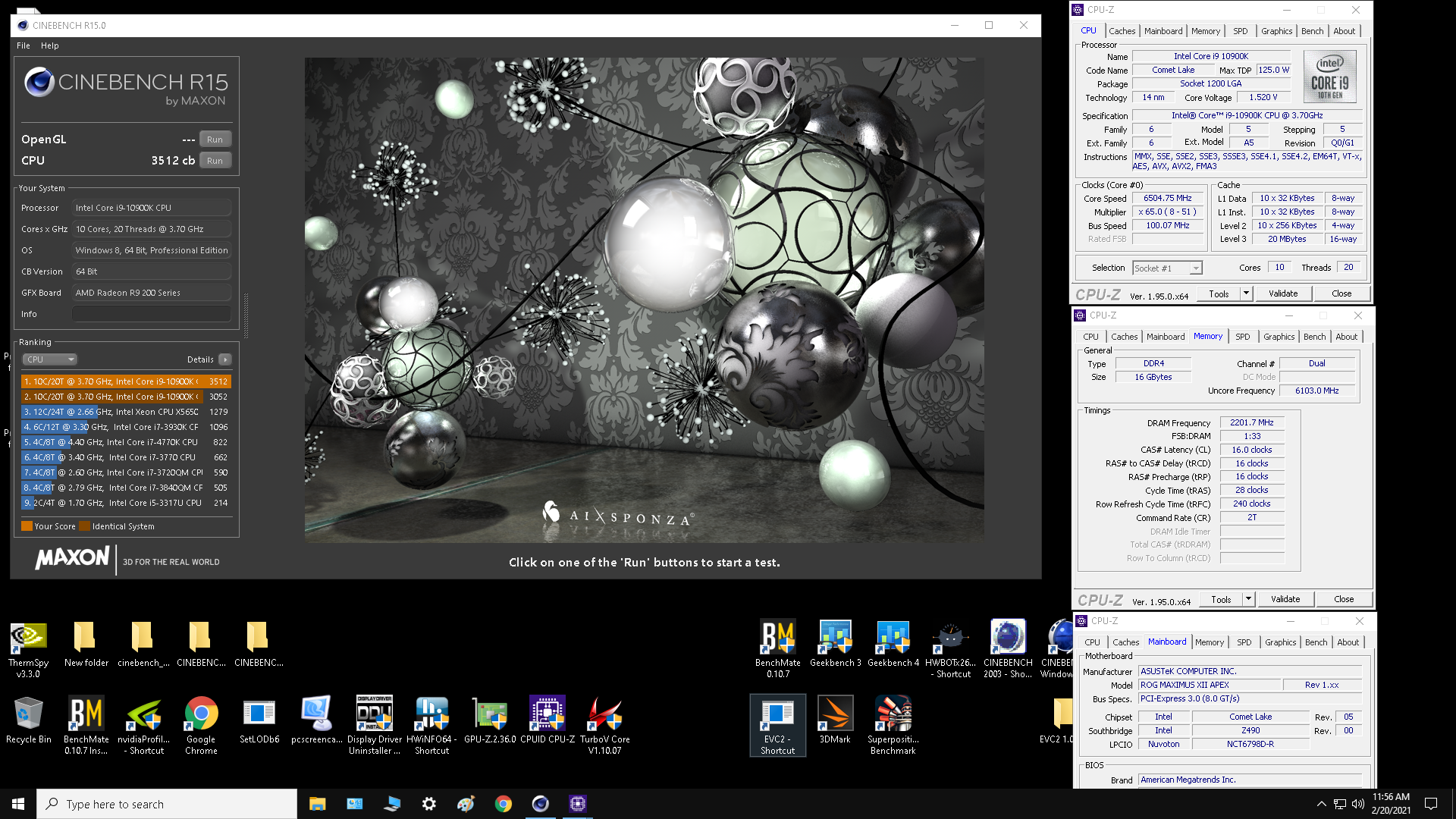Select Graphics tab in bottom CPU-Z window
Screen dimensions: 1456x819
click(1280, 642)
